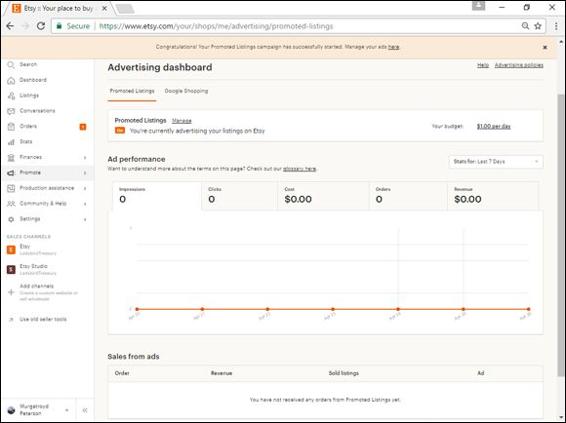Viewport: 566px width, 423px height.
Task: Select Promote megaphone icon
Action: click(11, 173)
